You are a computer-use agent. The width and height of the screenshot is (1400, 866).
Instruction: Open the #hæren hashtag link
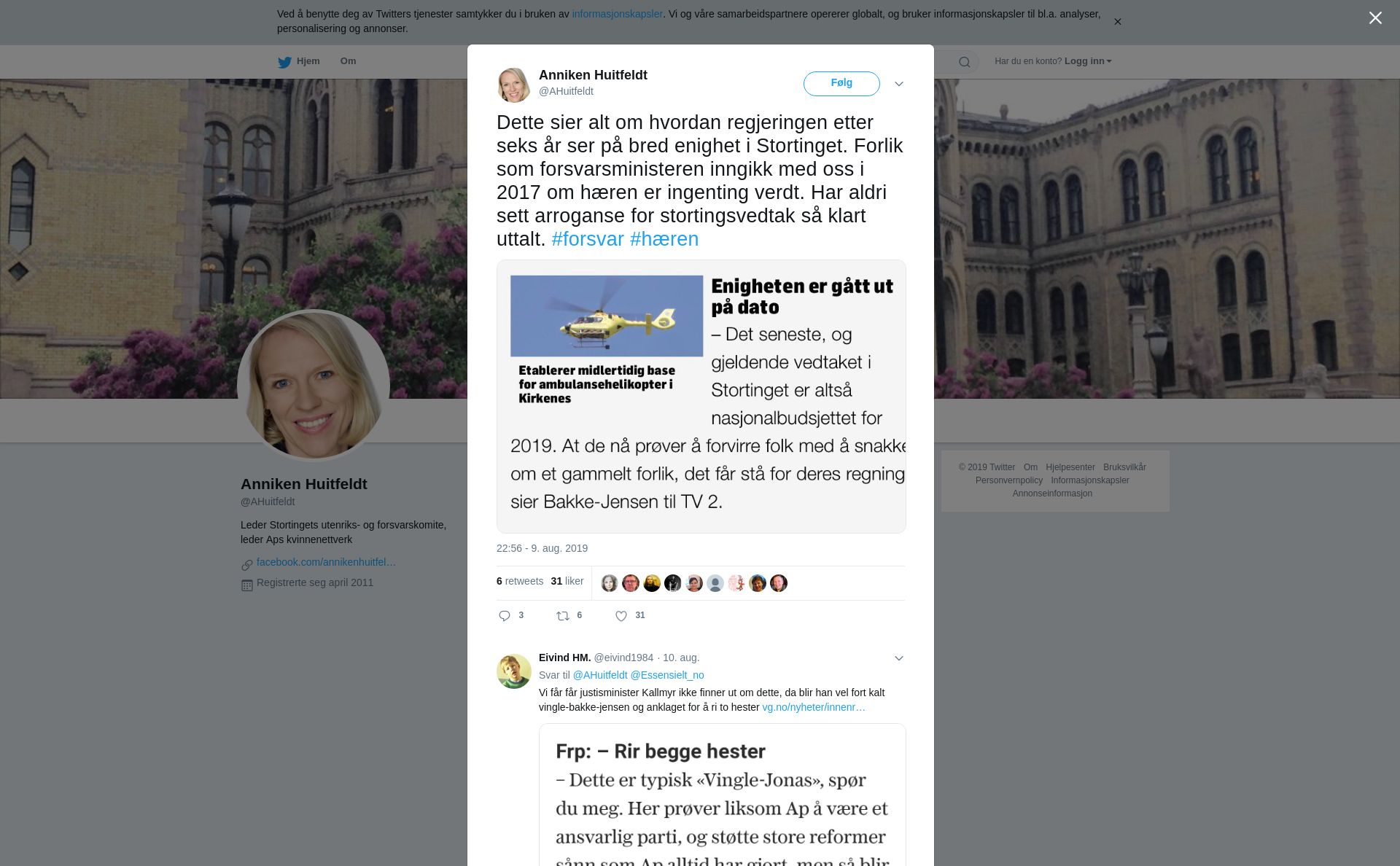(x=664, y=239)
